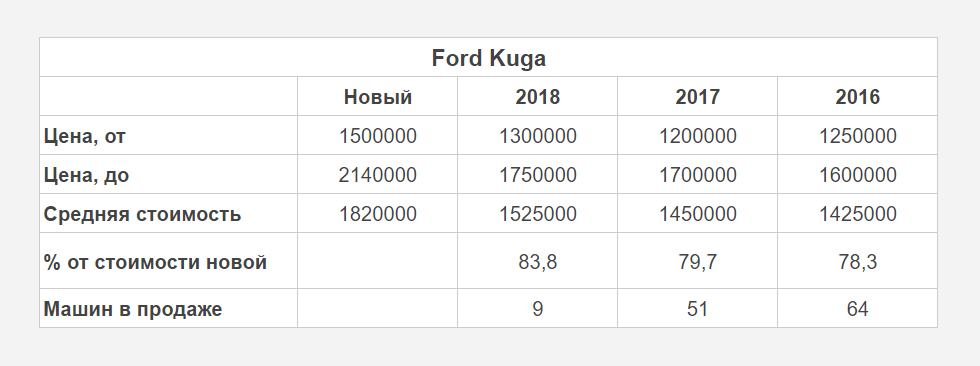
Task: Select the 2017 maximum price 1700000
Action: [x=698, y=175]
